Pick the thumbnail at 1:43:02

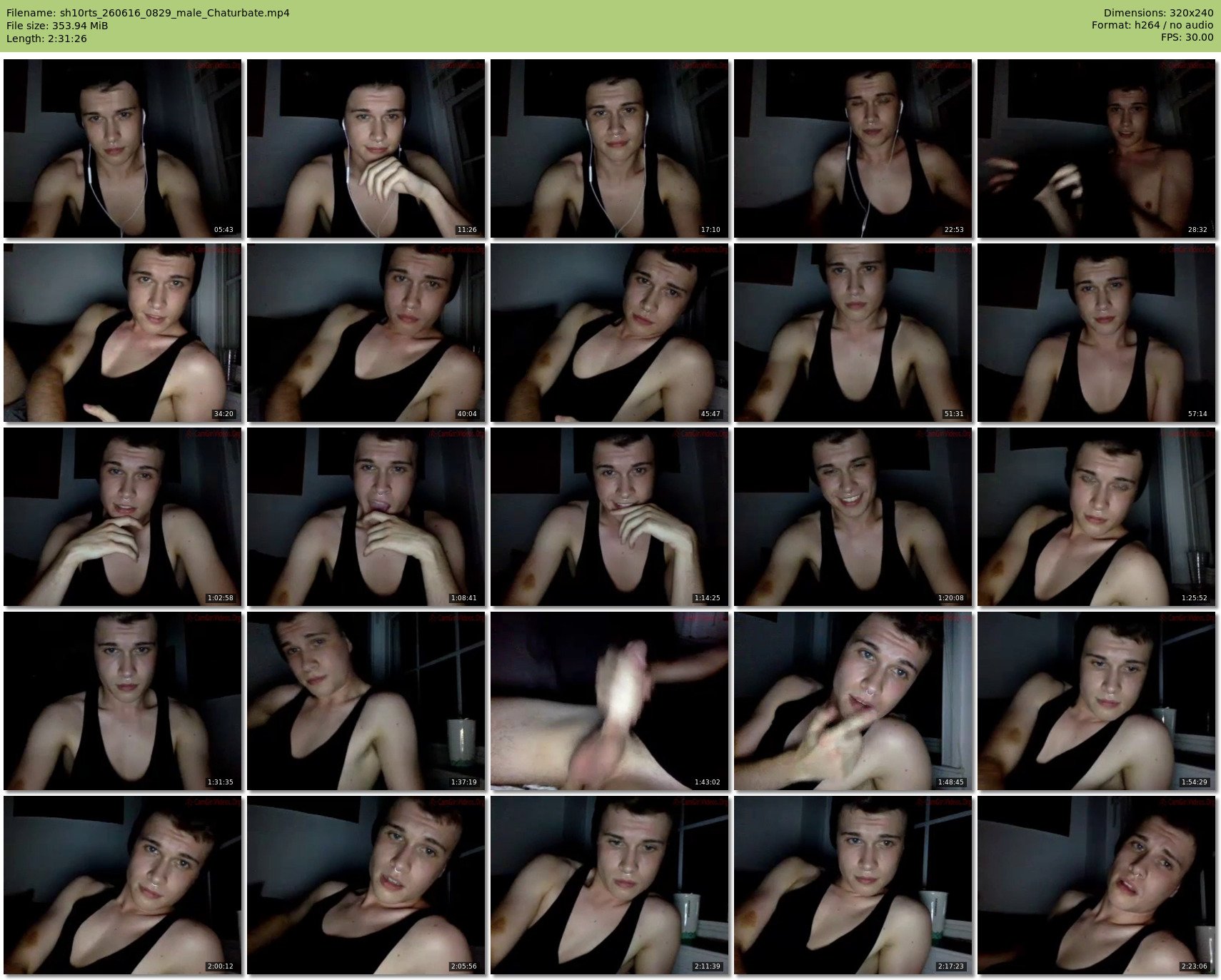point(610,701)
